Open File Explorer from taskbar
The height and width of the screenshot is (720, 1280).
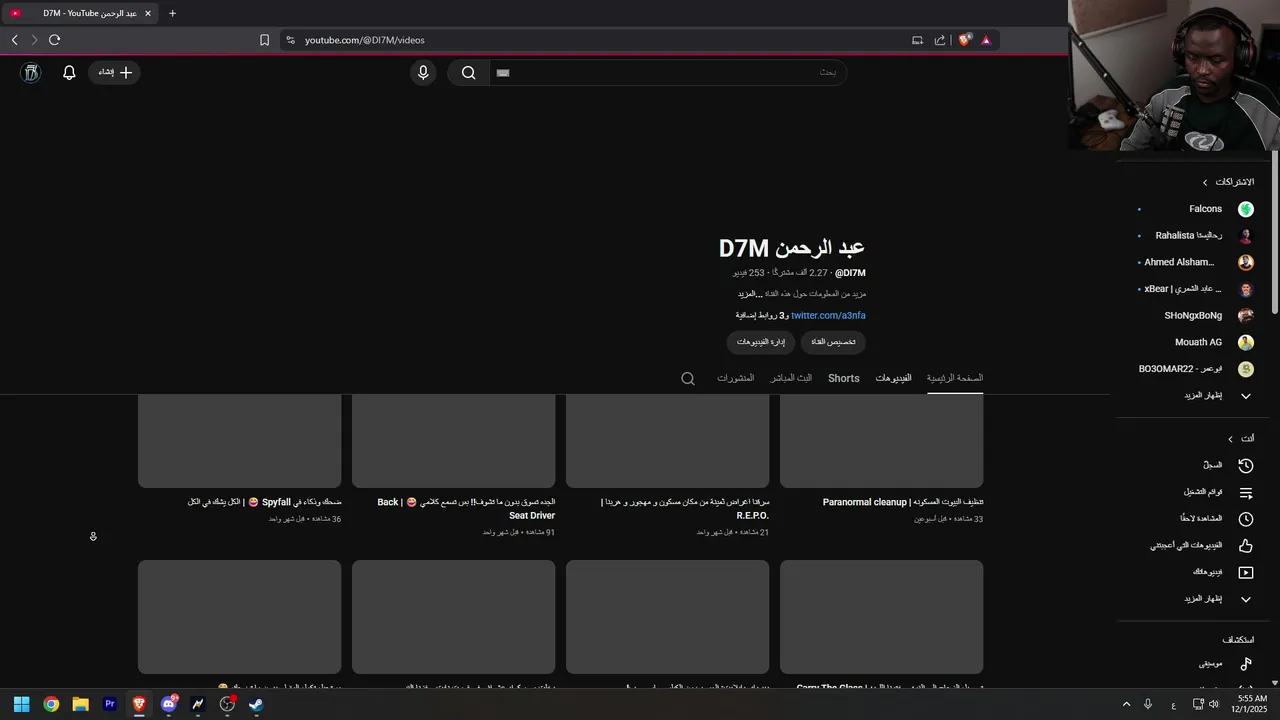click(81, 704)
